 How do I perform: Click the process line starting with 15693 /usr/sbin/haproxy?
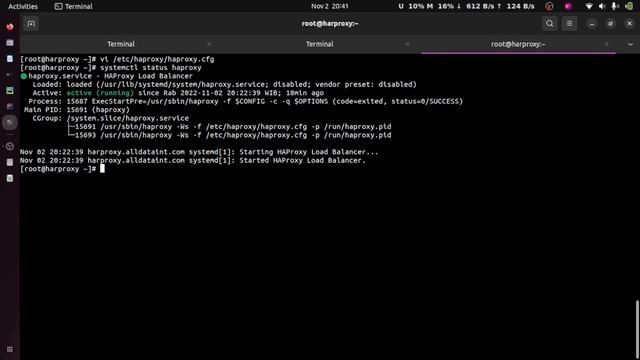[x=233, y=135]
